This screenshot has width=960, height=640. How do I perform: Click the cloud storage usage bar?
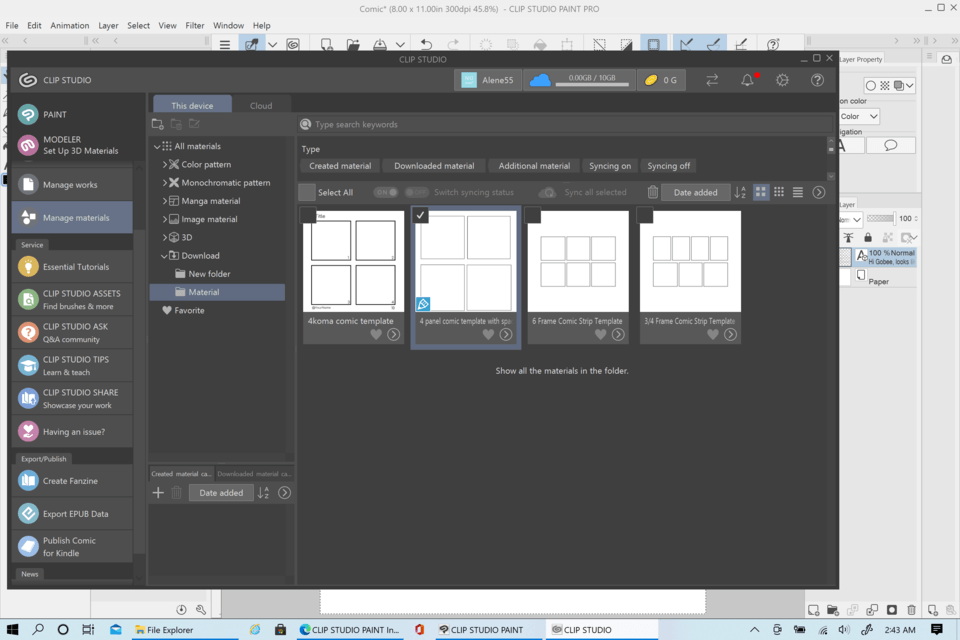592,85
